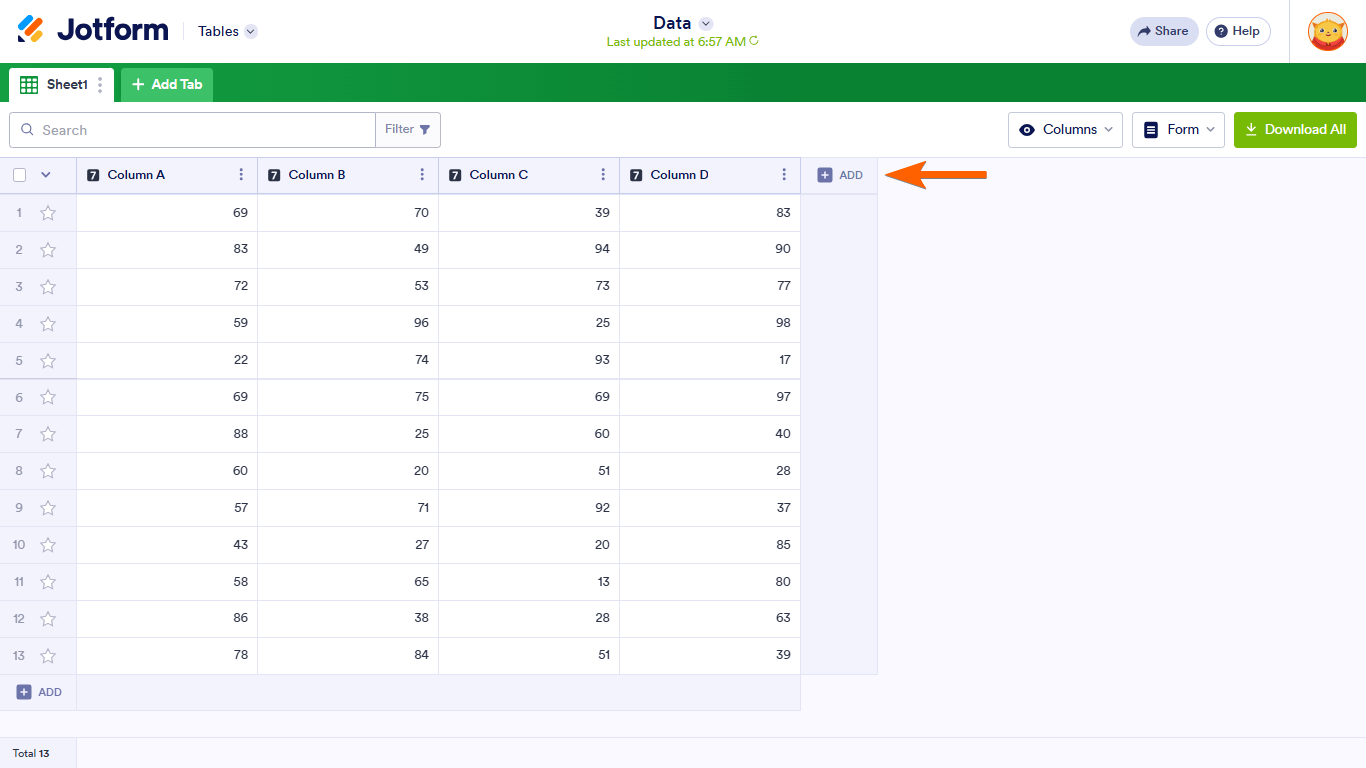Open Sheet1 tab options dots
The height and width of the screenshot is (768, 1366).
coord(100,85)
